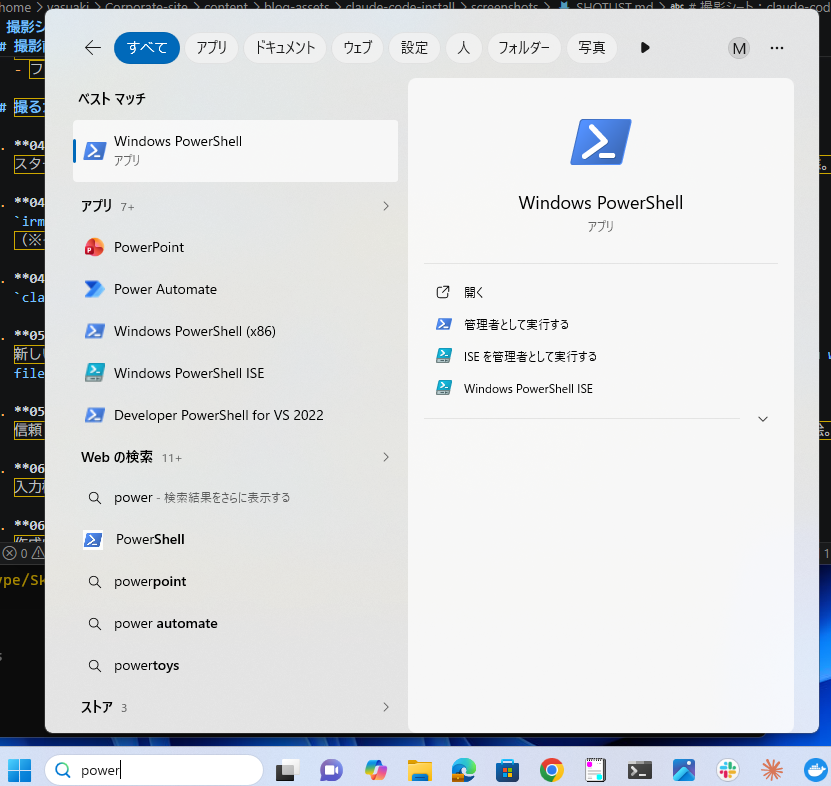Select the powertoys web search suggestion
The width and height of the screenshot is (831, 786).
tap(235, 665)
